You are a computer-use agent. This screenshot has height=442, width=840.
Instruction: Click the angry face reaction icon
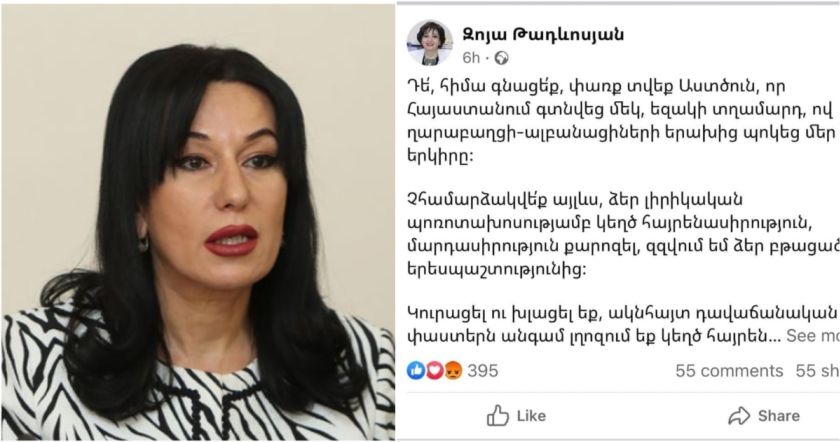point(453,370)
